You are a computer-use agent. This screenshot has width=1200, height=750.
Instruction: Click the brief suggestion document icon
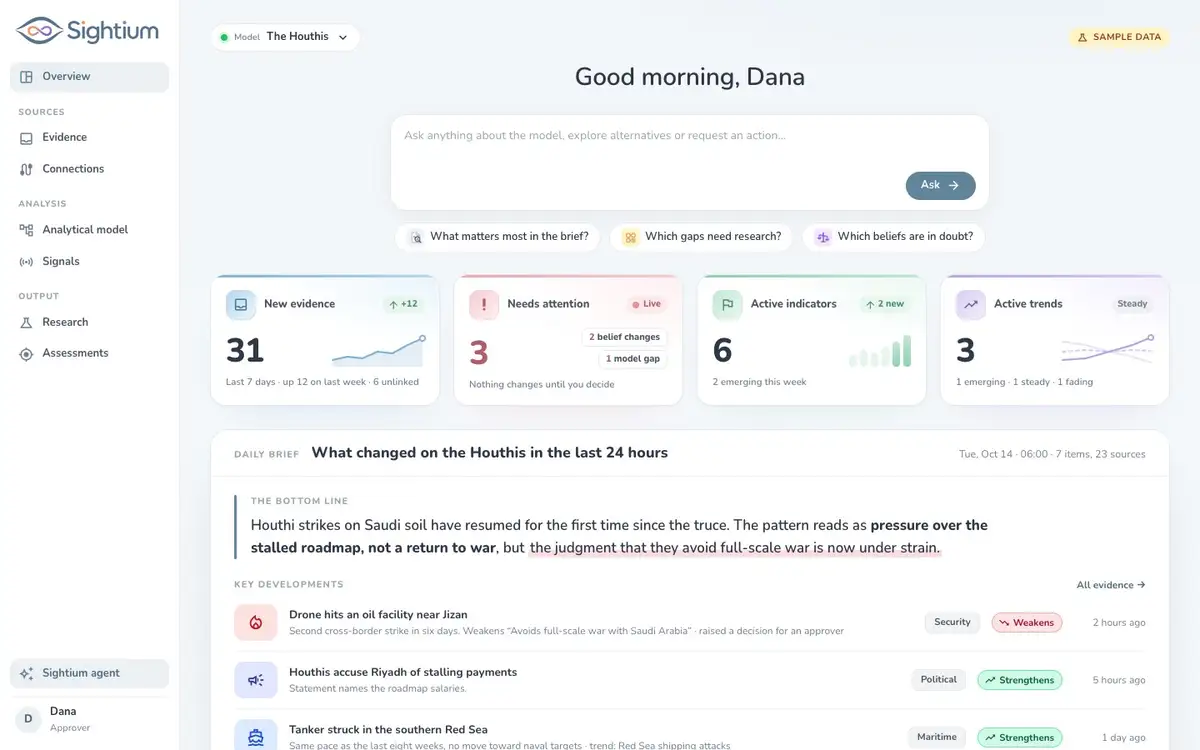(416, 237)
